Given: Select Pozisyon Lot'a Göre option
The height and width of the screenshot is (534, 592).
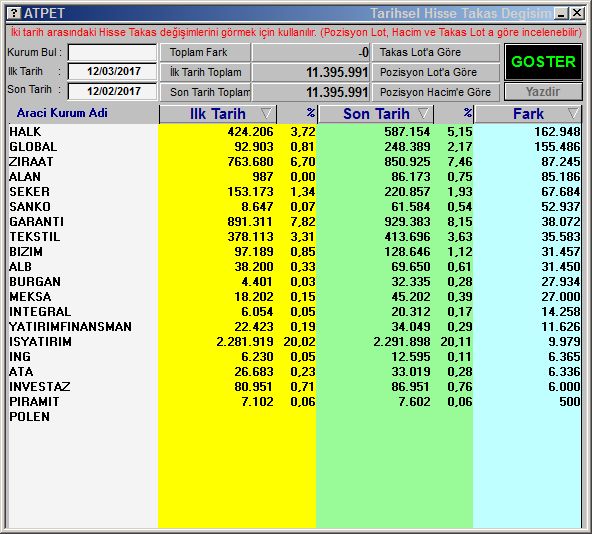Looking at the screenshot, I should [x=436, y=72].
